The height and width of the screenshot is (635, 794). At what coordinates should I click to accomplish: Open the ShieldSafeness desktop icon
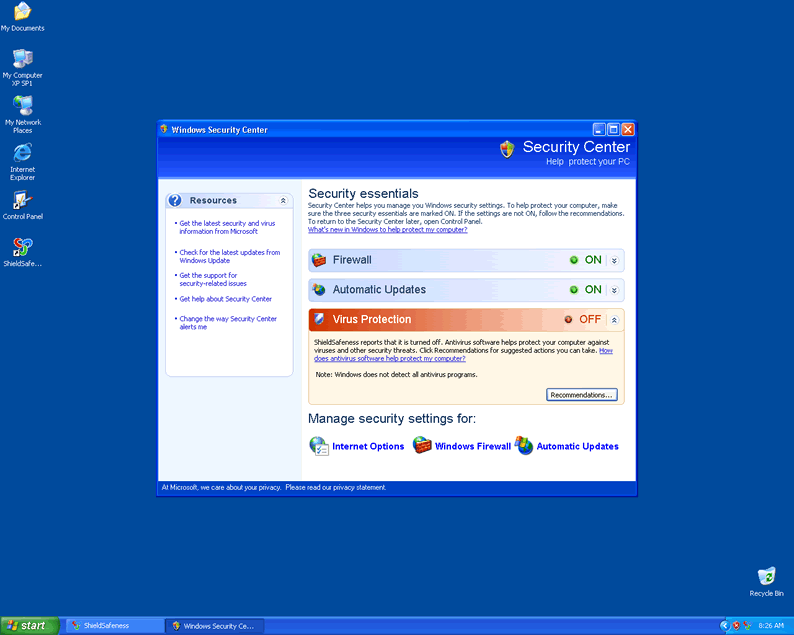[22, 247]
